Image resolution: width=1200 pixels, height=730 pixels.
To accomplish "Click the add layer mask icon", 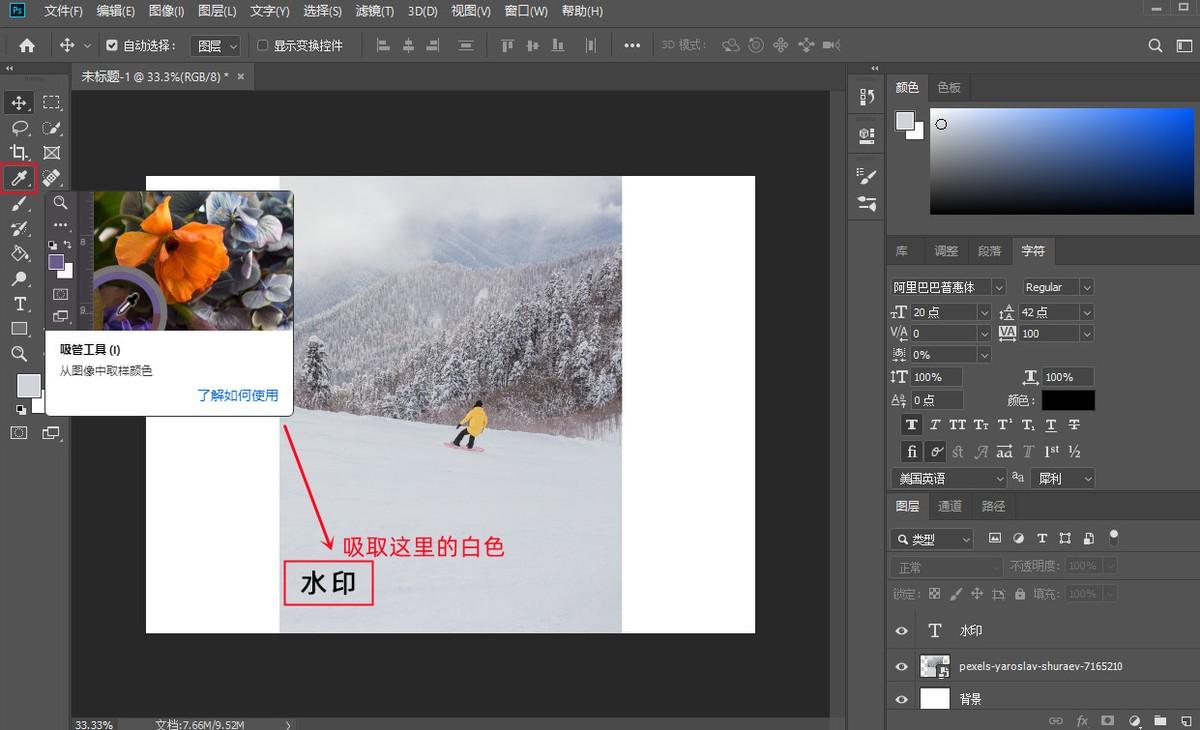I will click(x=1108, y=720).
